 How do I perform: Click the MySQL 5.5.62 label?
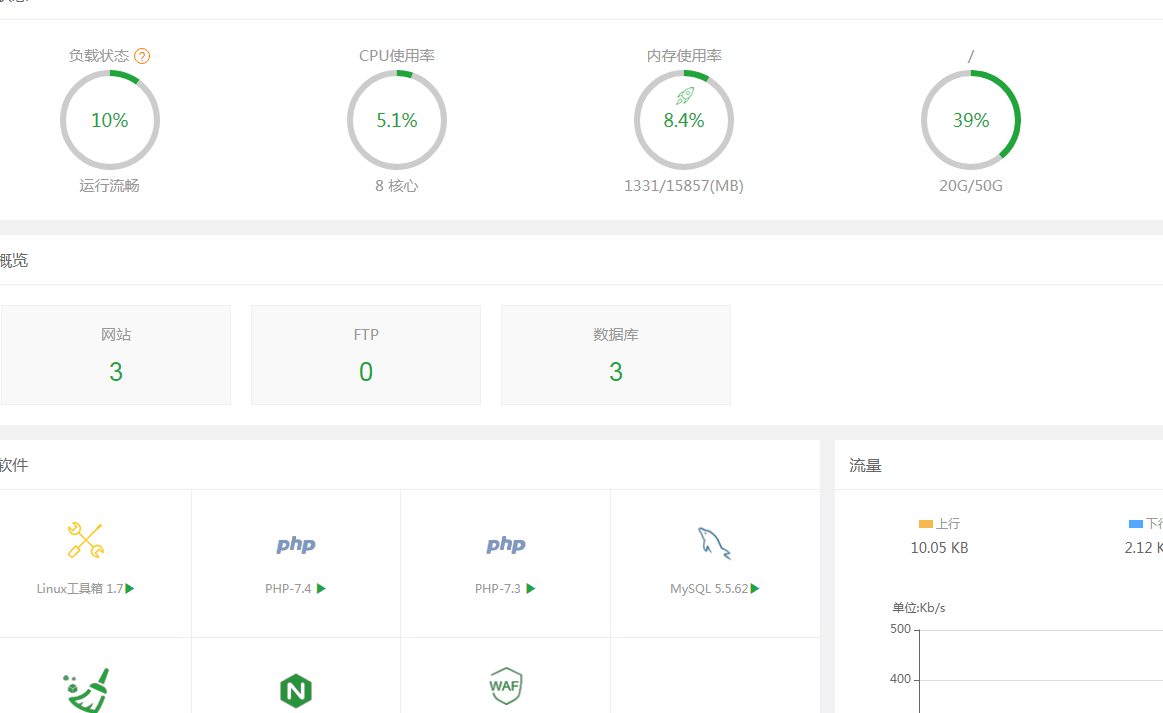tap(709, 588)
